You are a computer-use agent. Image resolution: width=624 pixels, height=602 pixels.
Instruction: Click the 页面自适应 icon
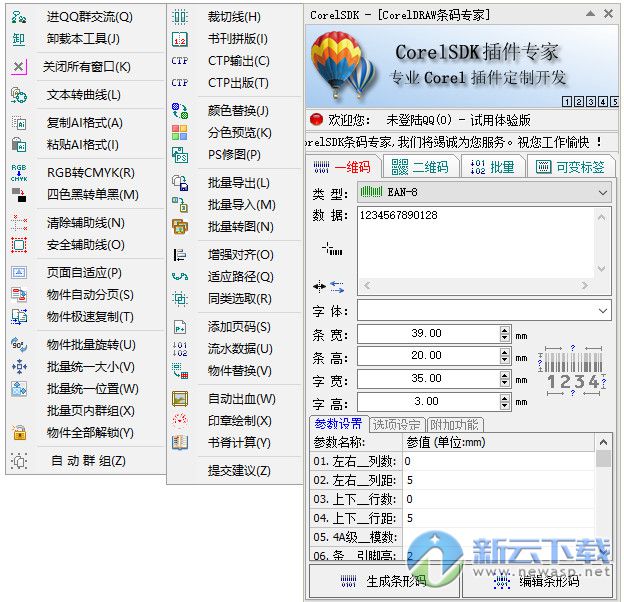tap(19, 273)
